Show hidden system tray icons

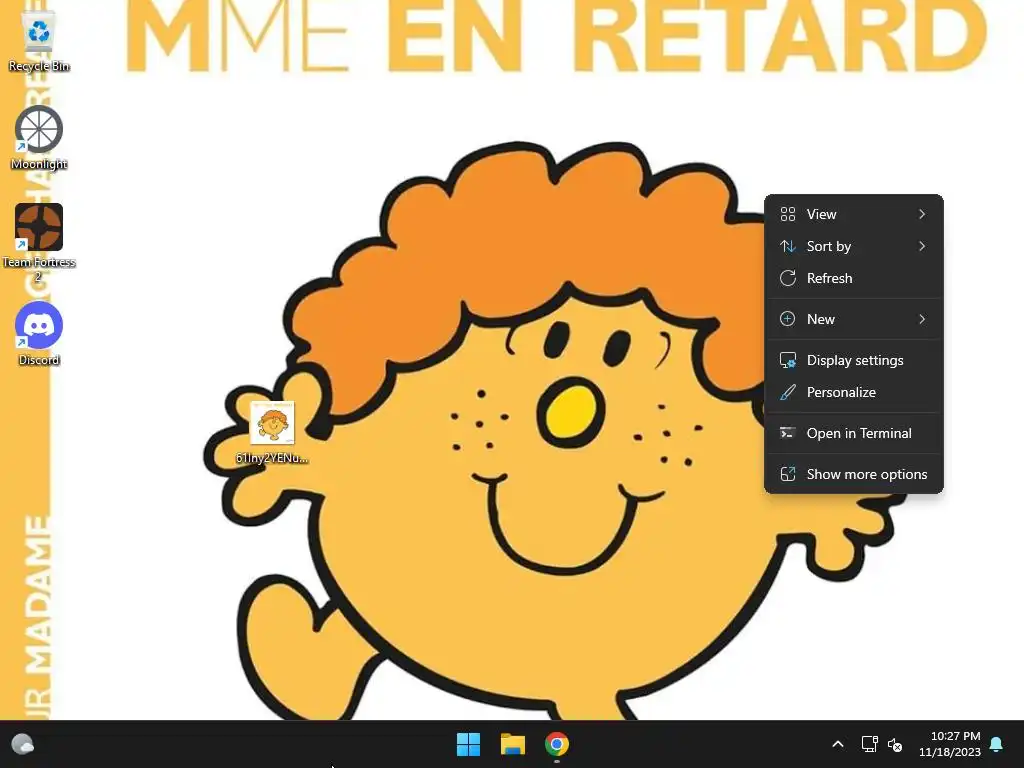click(838, 744)
